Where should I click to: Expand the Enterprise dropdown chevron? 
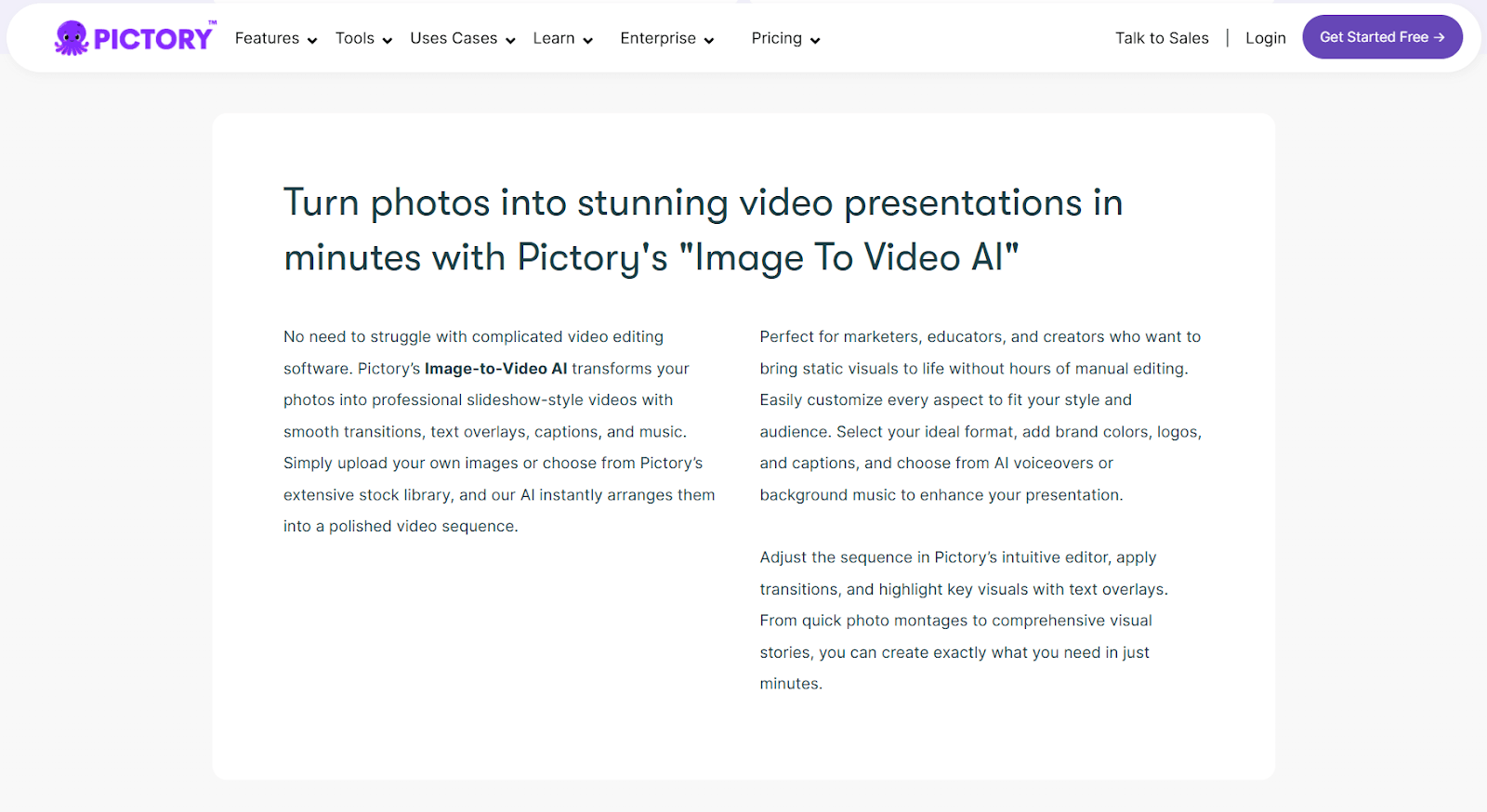pos(709,40)
